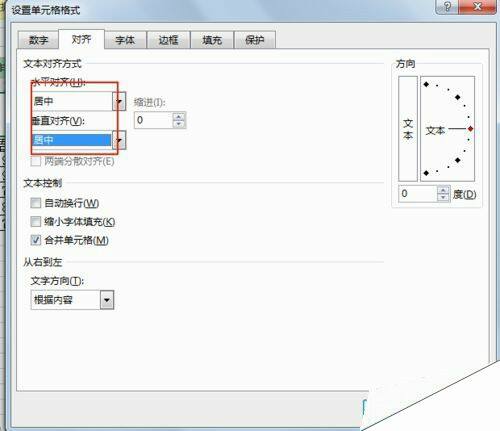Select the lower-right diamond on the orientation dial

pos(458,160)
